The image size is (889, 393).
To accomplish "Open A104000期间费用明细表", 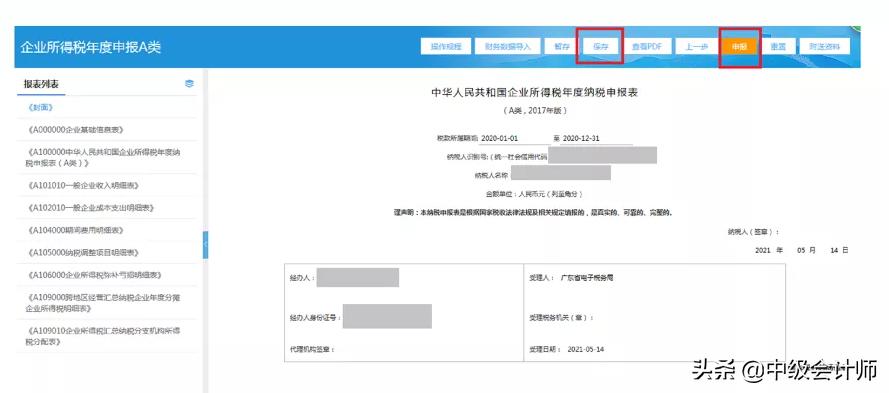I will pyautogui.click(x=75, y=230).
